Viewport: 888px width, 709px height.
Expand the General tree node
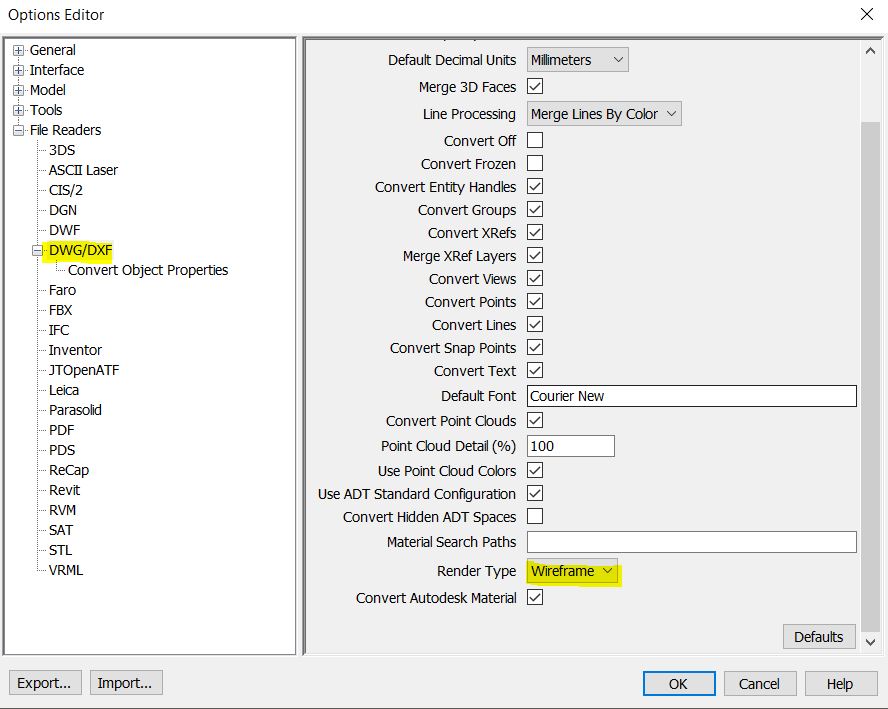(x=19, y=50)
